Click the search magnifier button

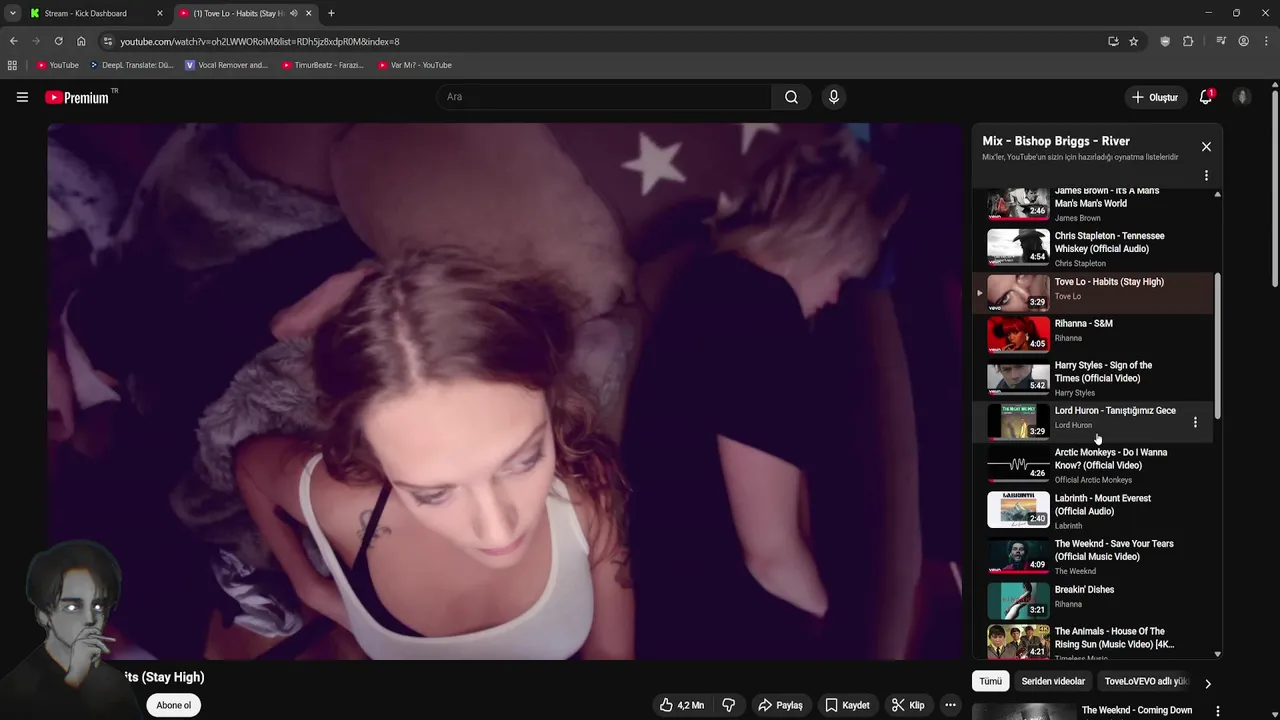(x=791, y=97)
